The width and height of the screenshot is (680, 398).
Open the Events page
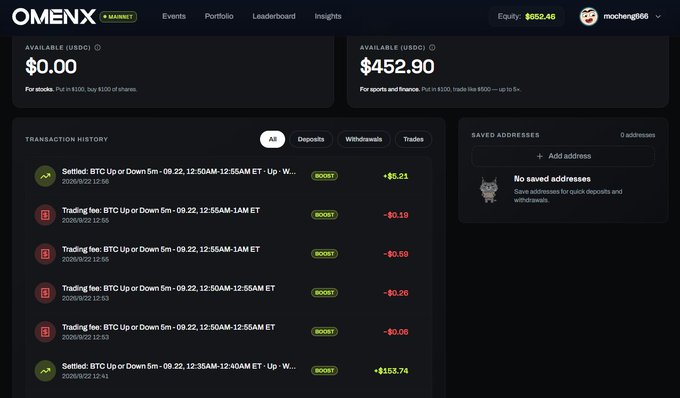tap(174, 16)
